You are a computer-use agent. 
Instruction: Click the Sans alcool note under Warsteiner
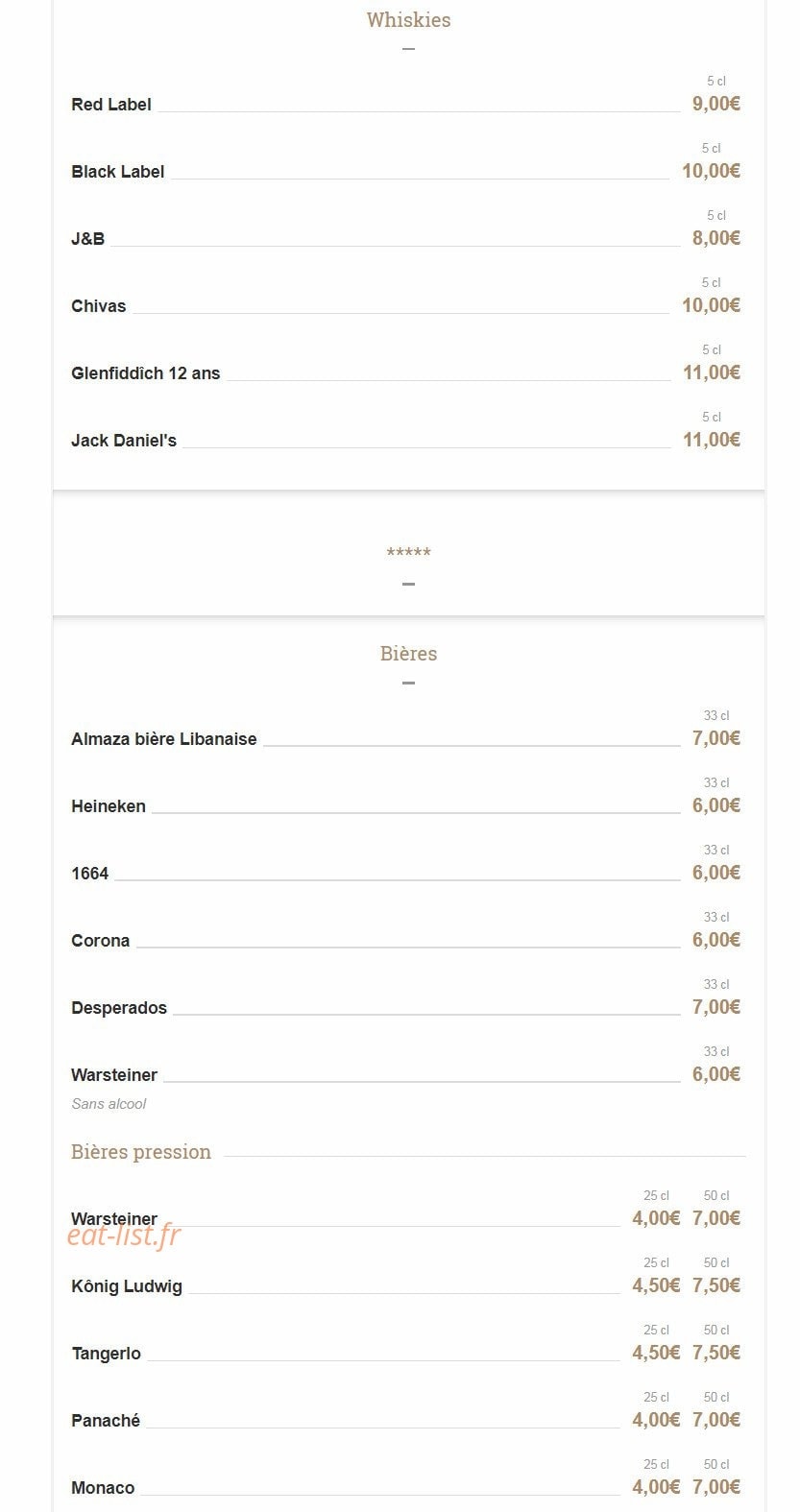pyautogui.click(x=109, y=1104)
